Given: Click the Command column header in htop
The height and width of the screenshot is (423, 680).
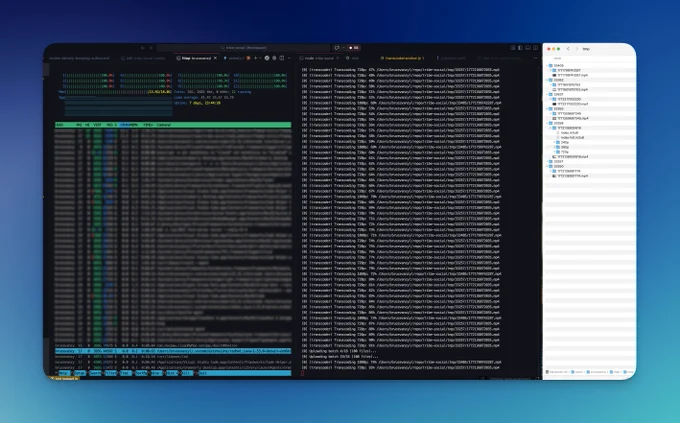Looking at the screenshot, I should coord(163,125).
